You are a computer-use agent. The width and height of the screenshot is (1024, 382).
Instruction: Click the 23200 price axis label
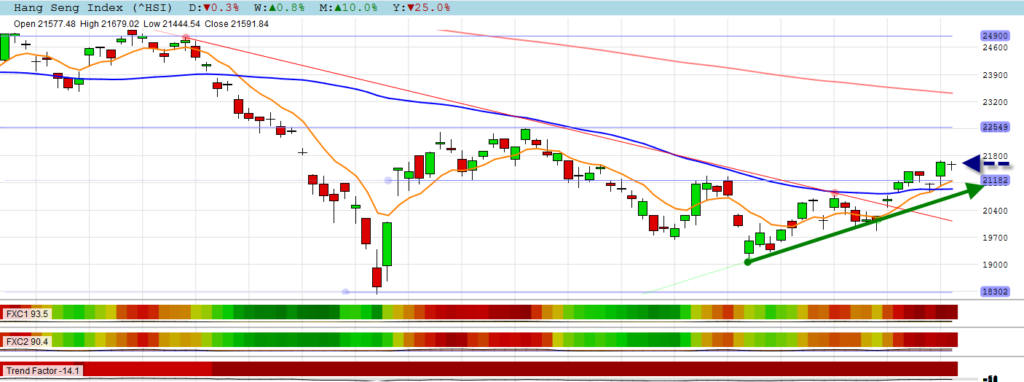tap(995, 102)
